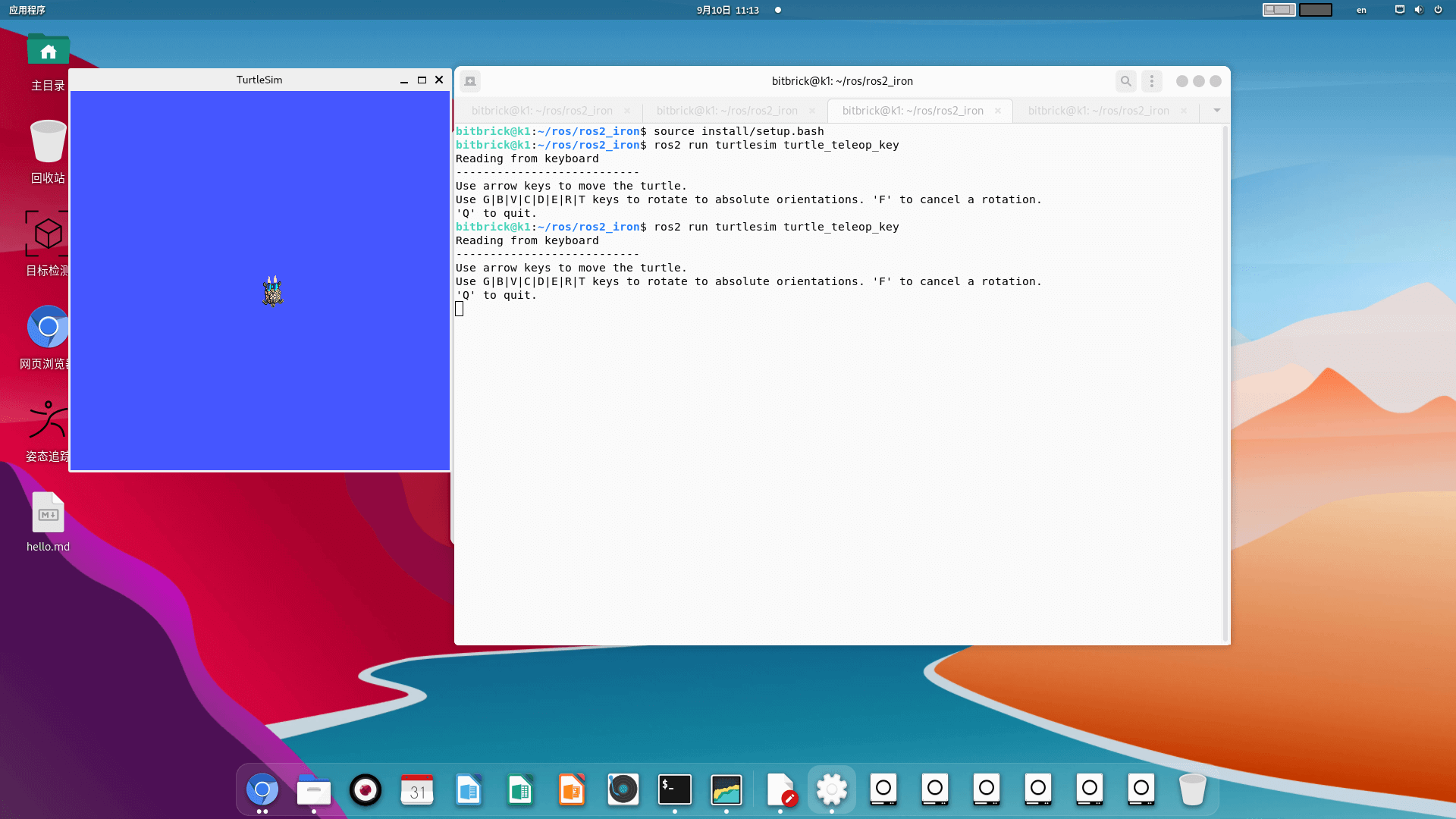Screen dimensions: 1456x819
Task: Select the first workspace in the switcher
Action: (x=1279, y=10)
